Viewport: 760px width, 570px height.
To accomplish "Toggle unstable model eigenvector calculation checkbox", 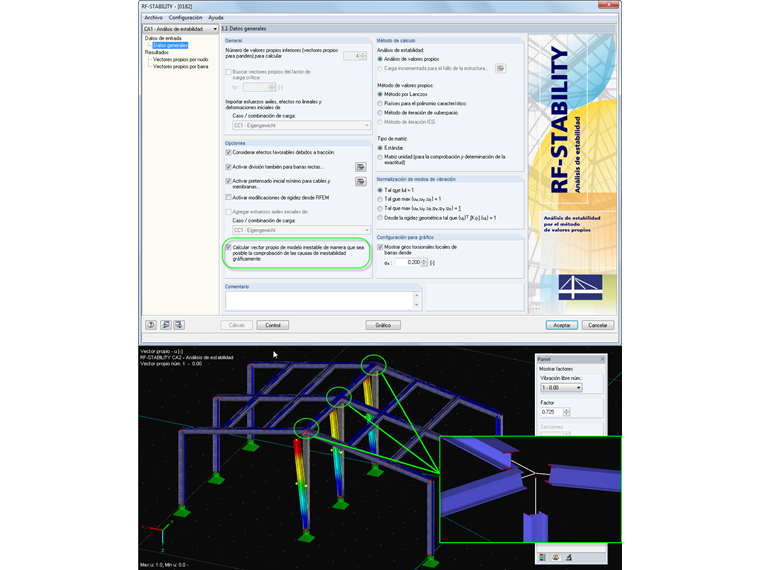I will pyautogui.click(x=228, y=248).
